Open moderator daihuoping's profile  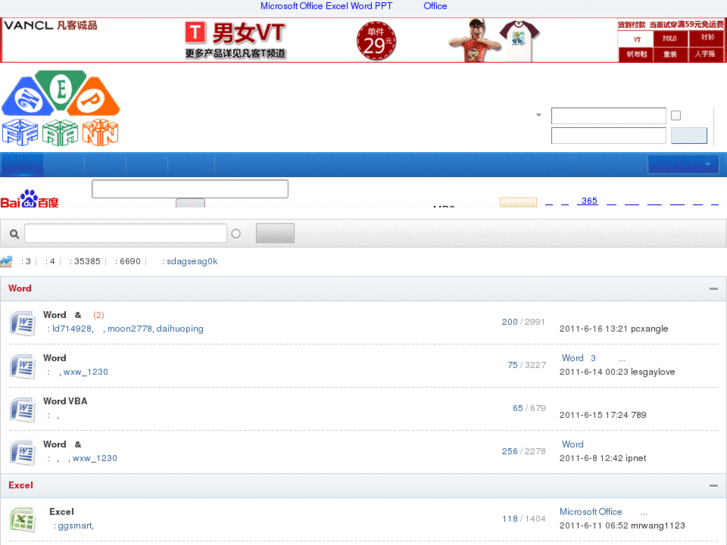click(180, 328)
